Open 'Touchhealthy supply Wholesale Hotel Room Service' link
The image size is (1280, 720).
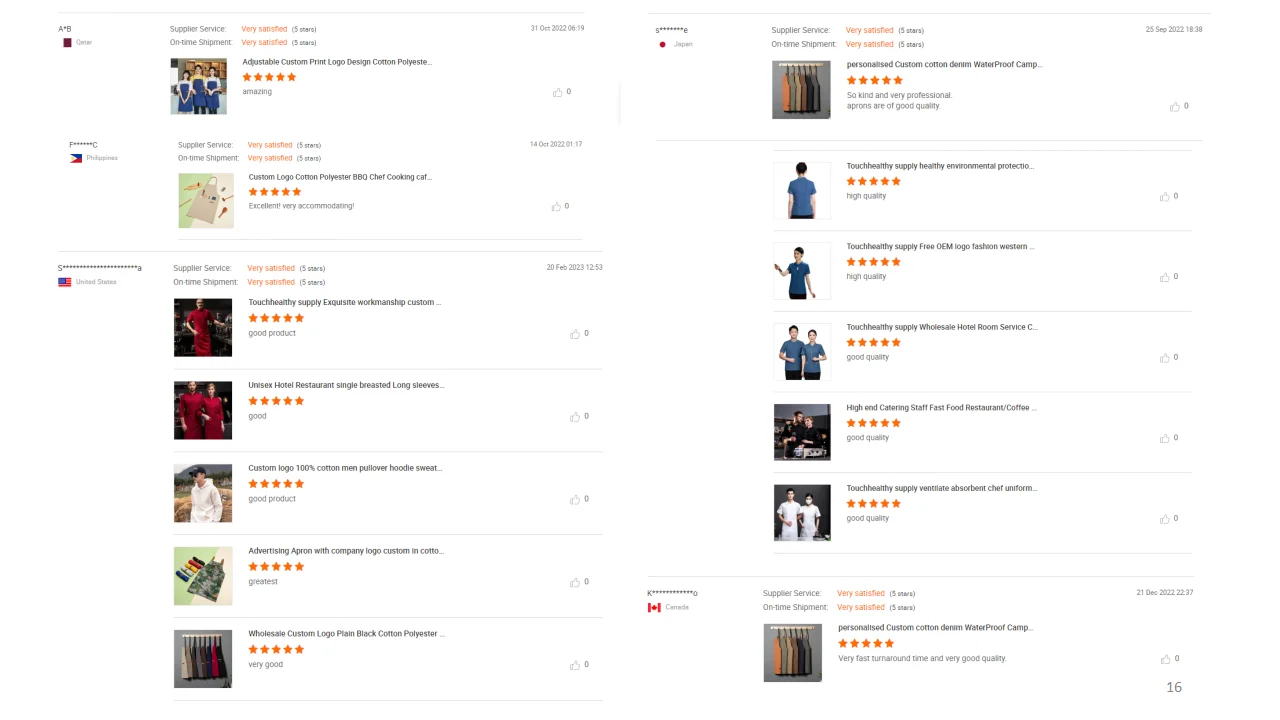click(942, 327)
